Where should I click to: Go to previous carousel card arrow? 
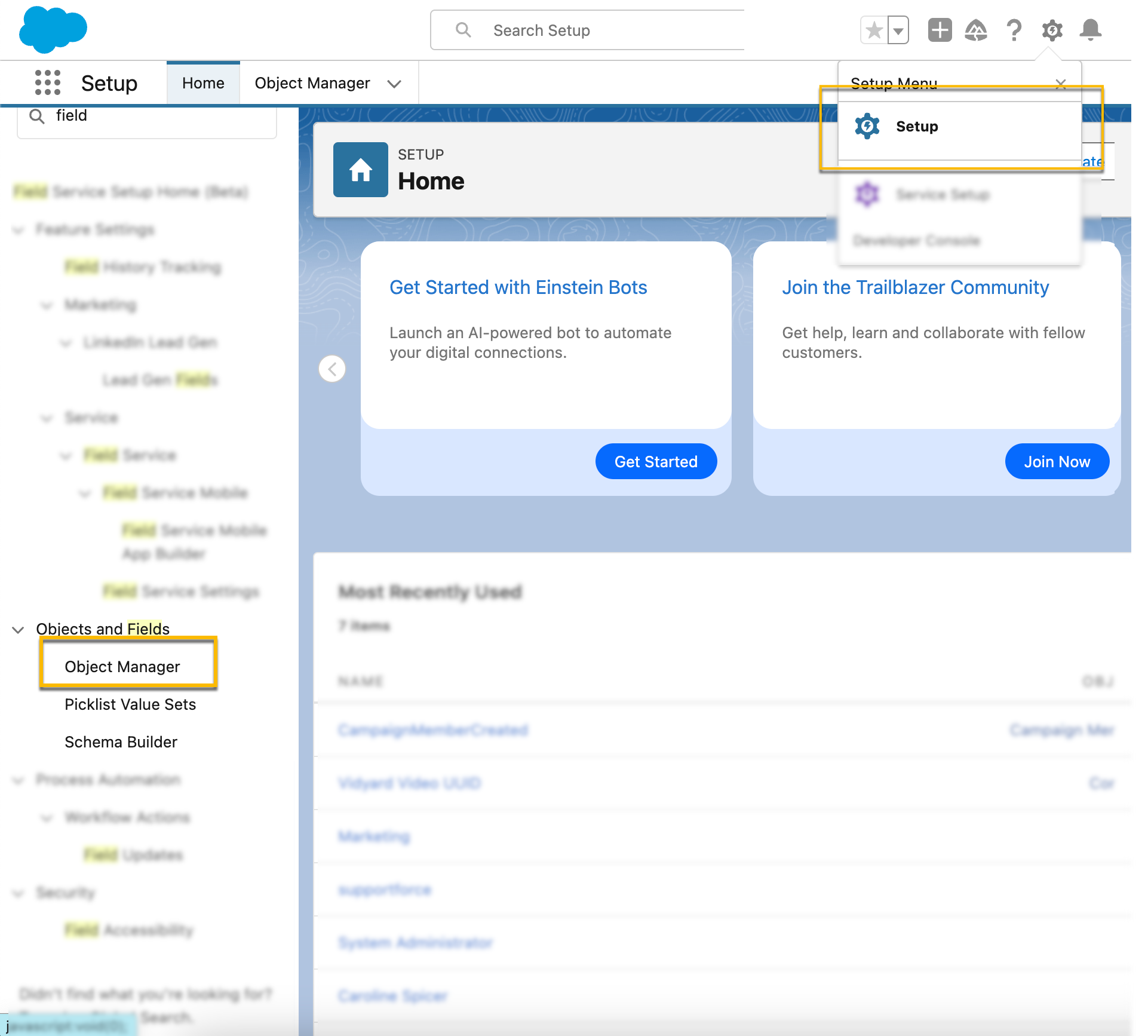(x=332, y=369)
